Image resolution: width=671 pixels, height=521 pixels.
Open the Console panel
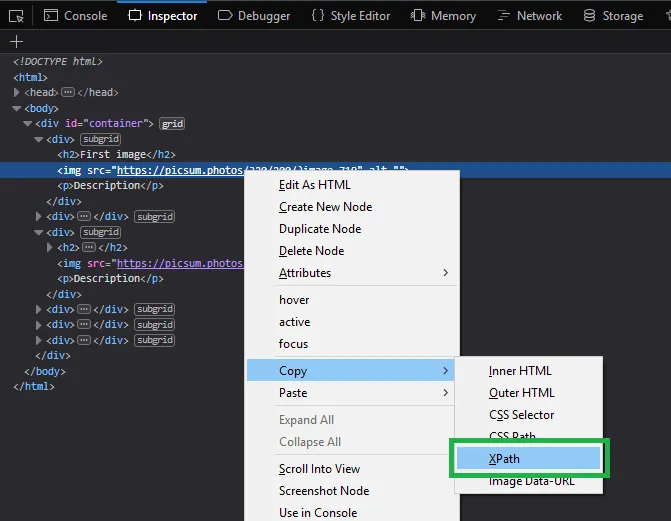tap(76, 16)
